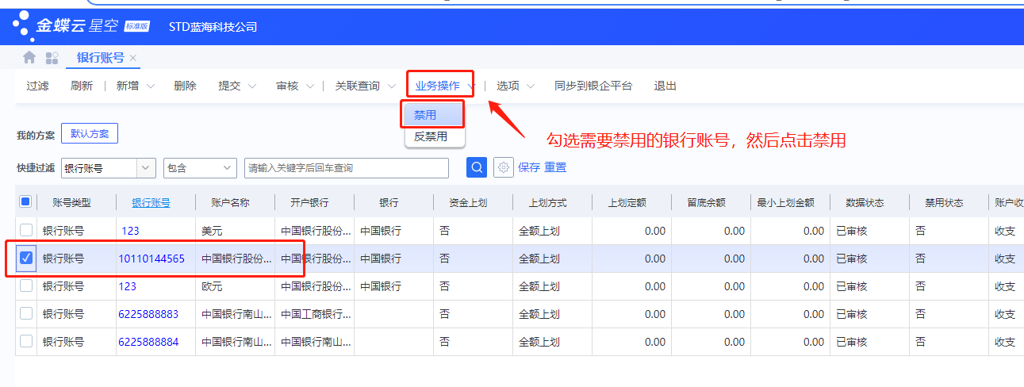1024x387 pixels.
Task: Click 提交 in the toolbar
Action: (x=229, y=85)
